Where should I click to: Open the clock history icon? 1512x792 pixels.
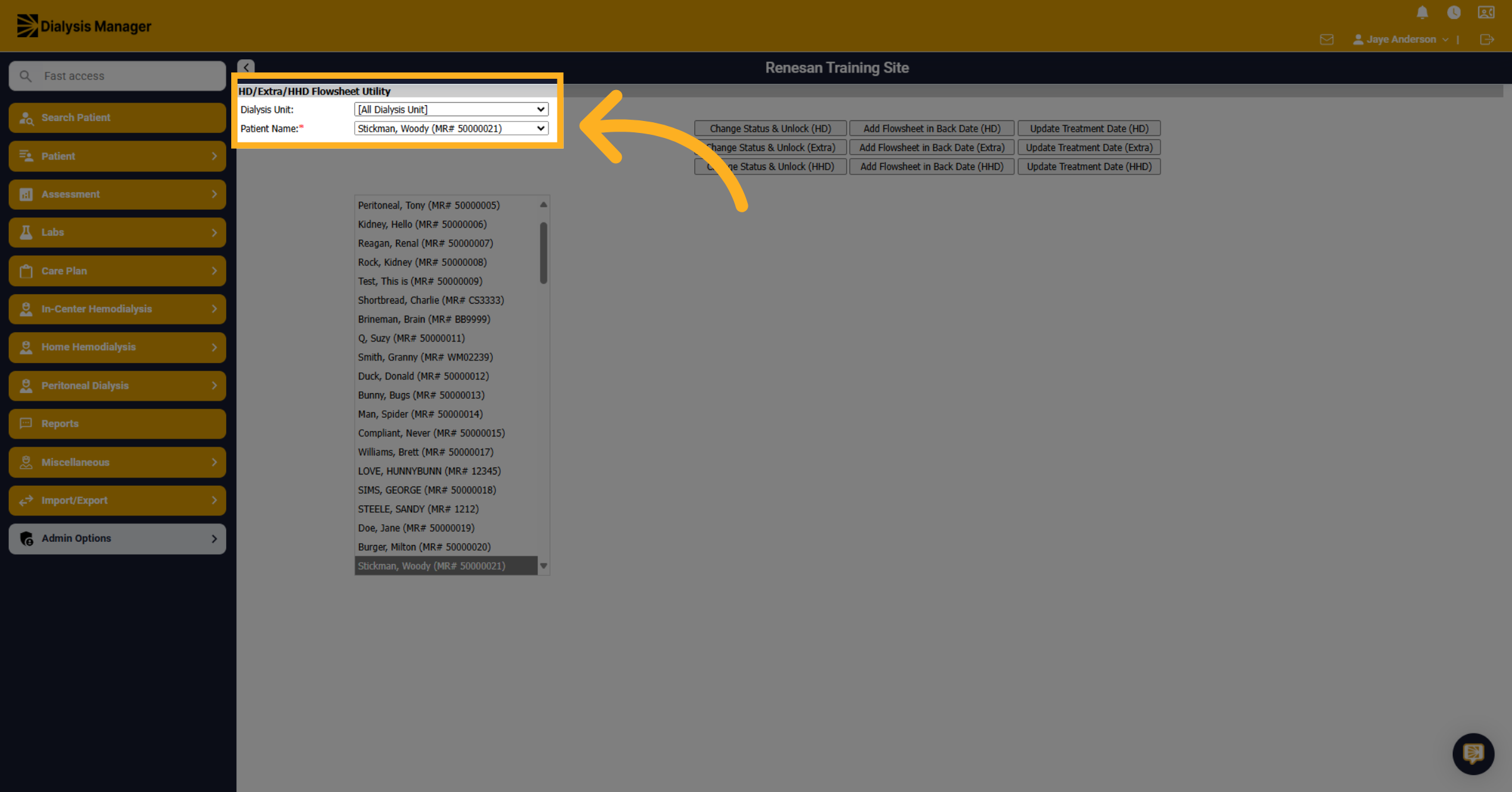pos(1453,13)
